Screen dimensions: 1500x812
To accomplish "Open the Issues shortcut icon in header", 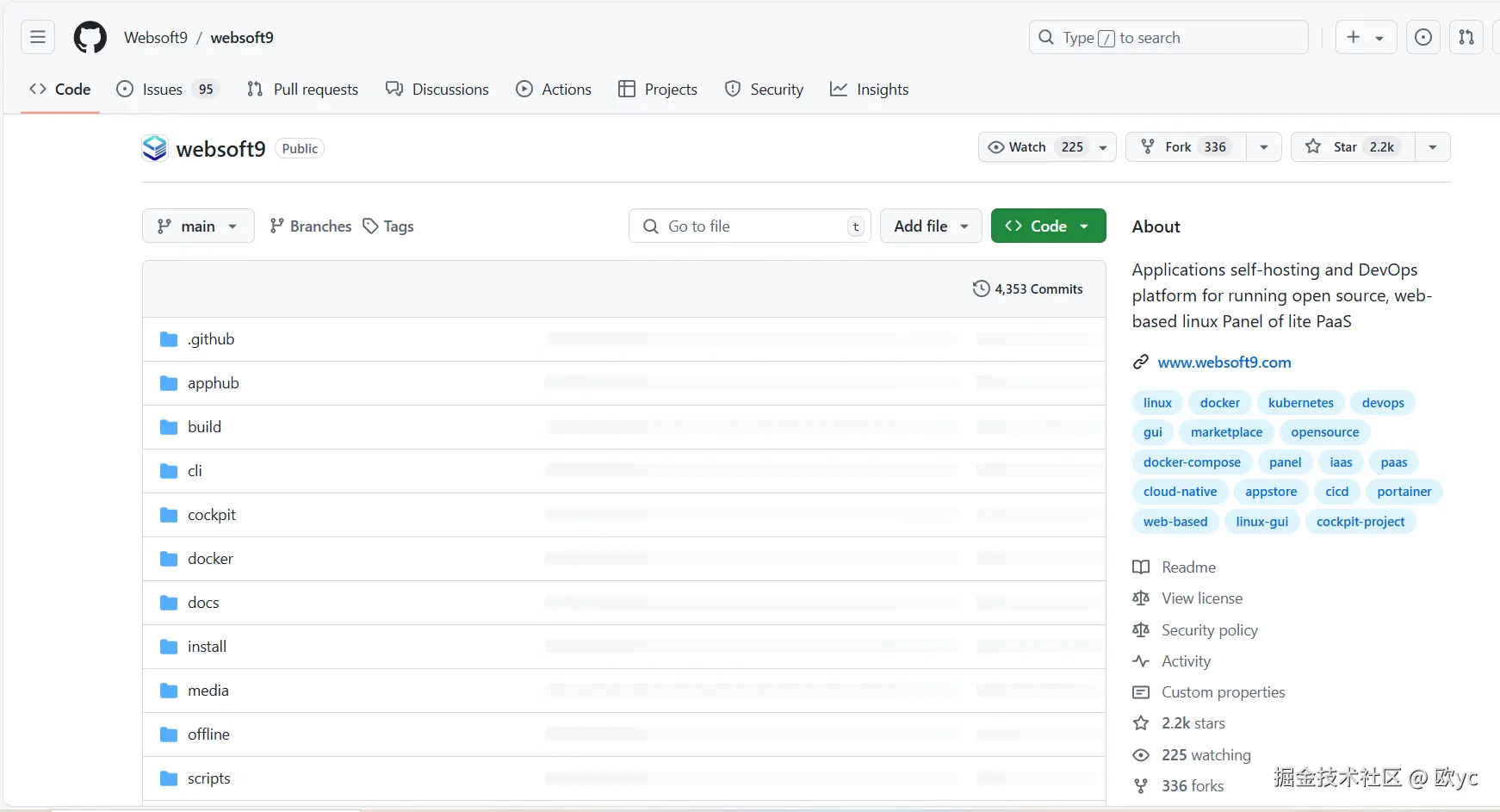I will 1423,37.
